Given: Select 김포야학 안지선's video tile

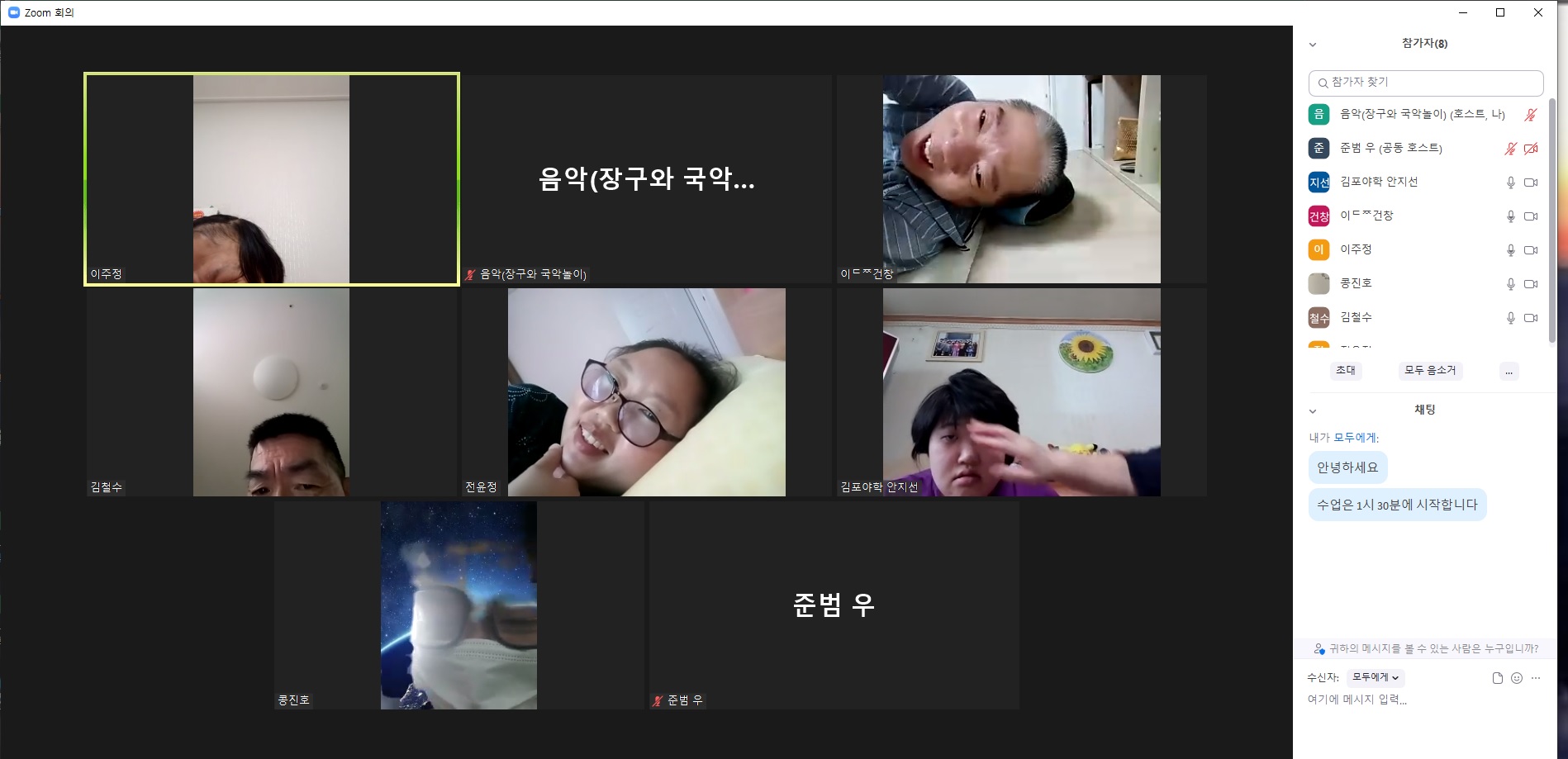Looking at the screenshot, I should click(x=1021, y=392).
